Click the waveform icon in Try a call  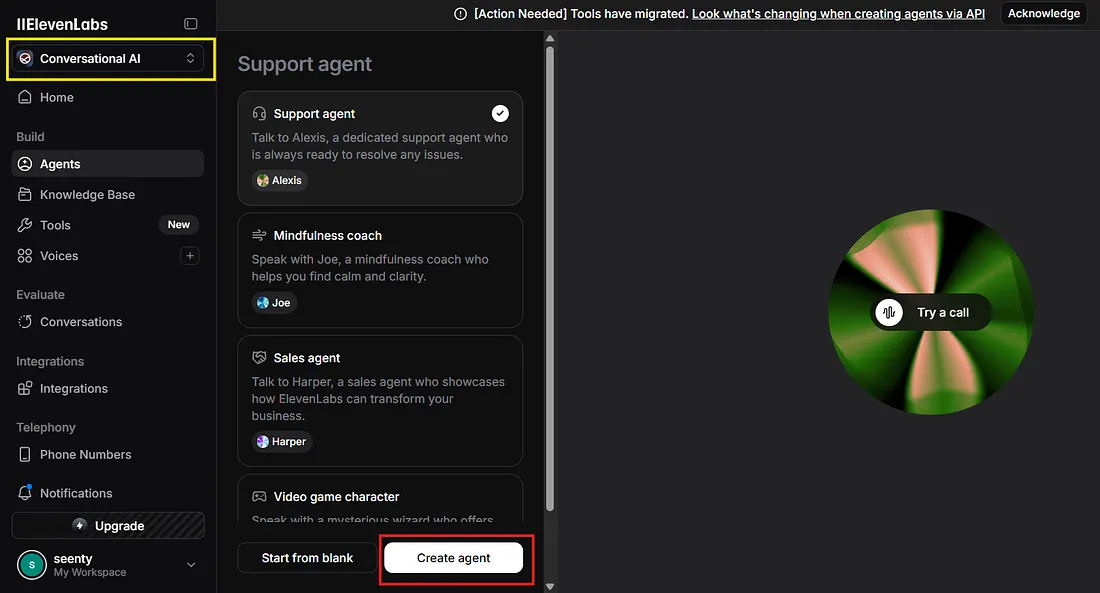(x=890, y=312)
